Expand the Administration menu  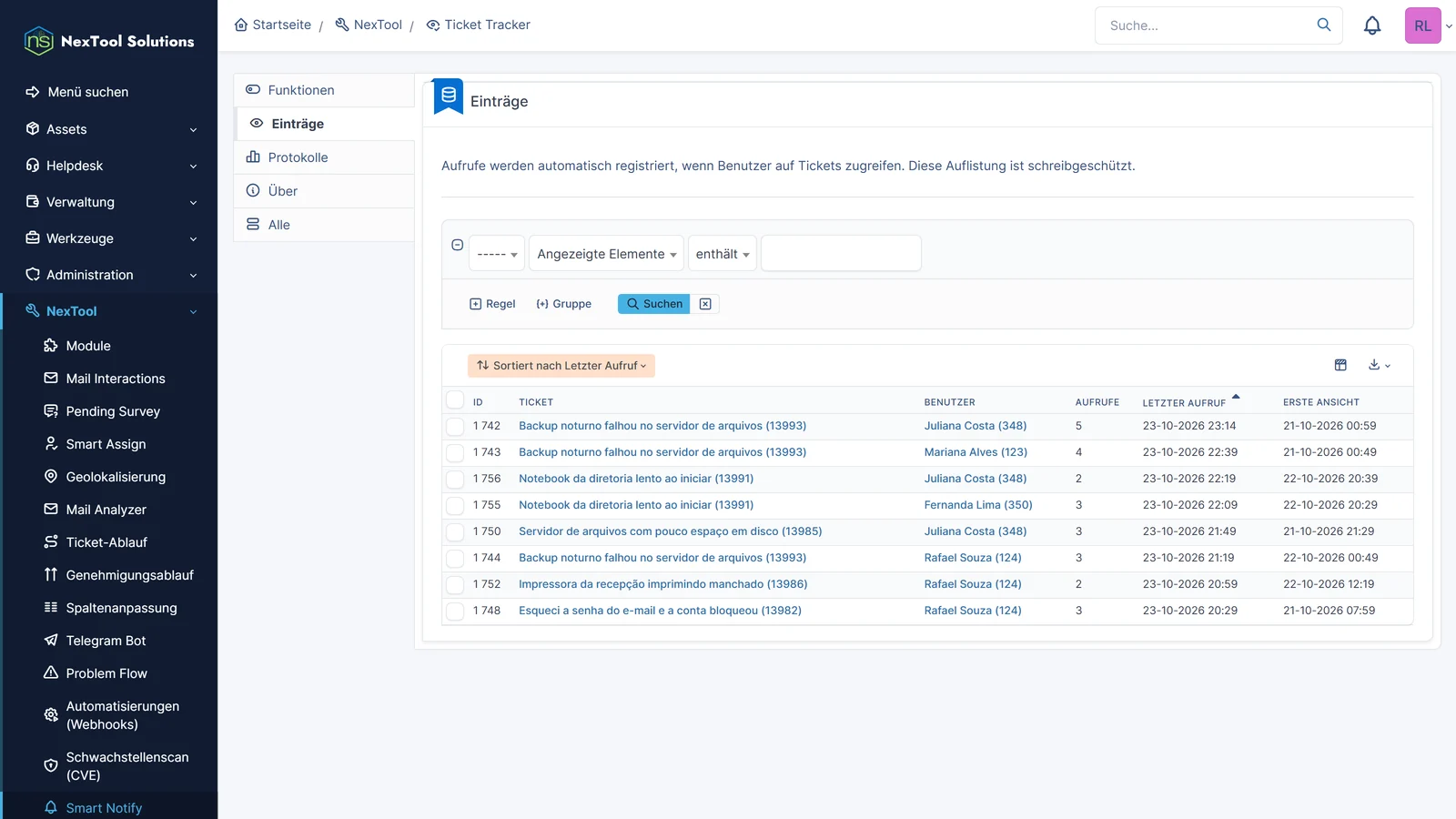click(109, 275)
